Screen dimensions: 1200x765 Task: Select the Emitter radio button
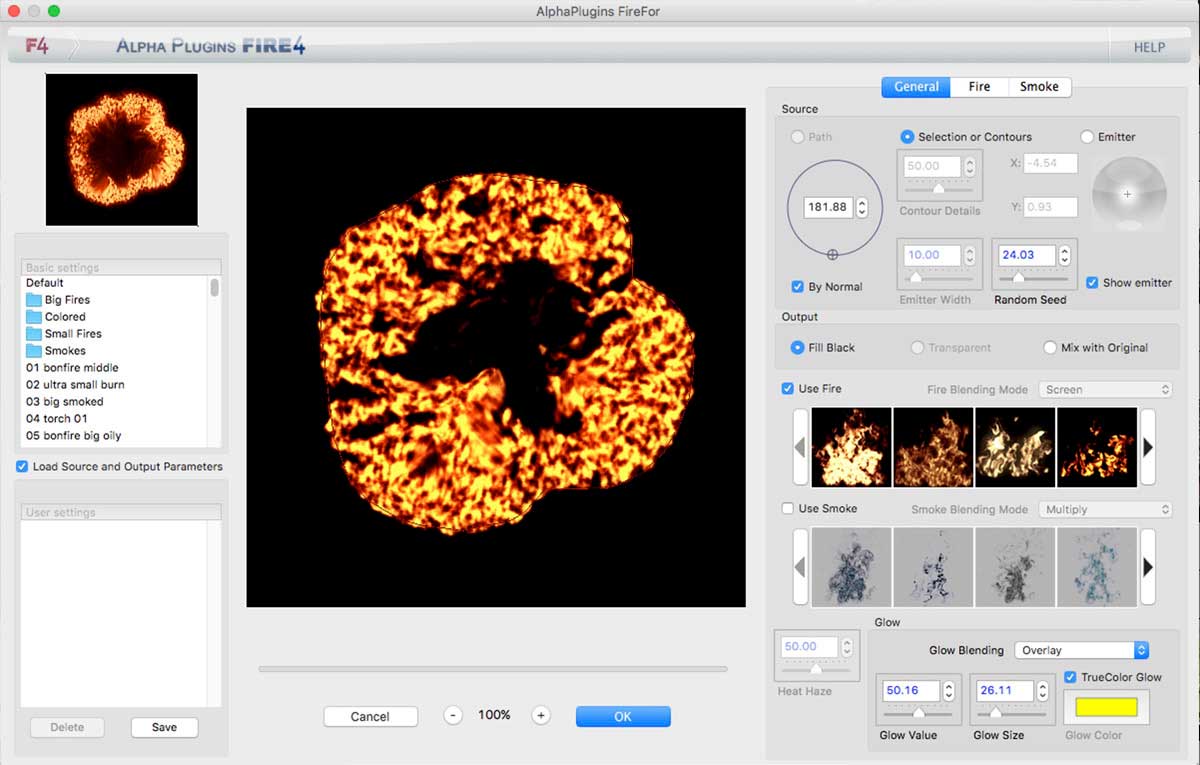1087,137
